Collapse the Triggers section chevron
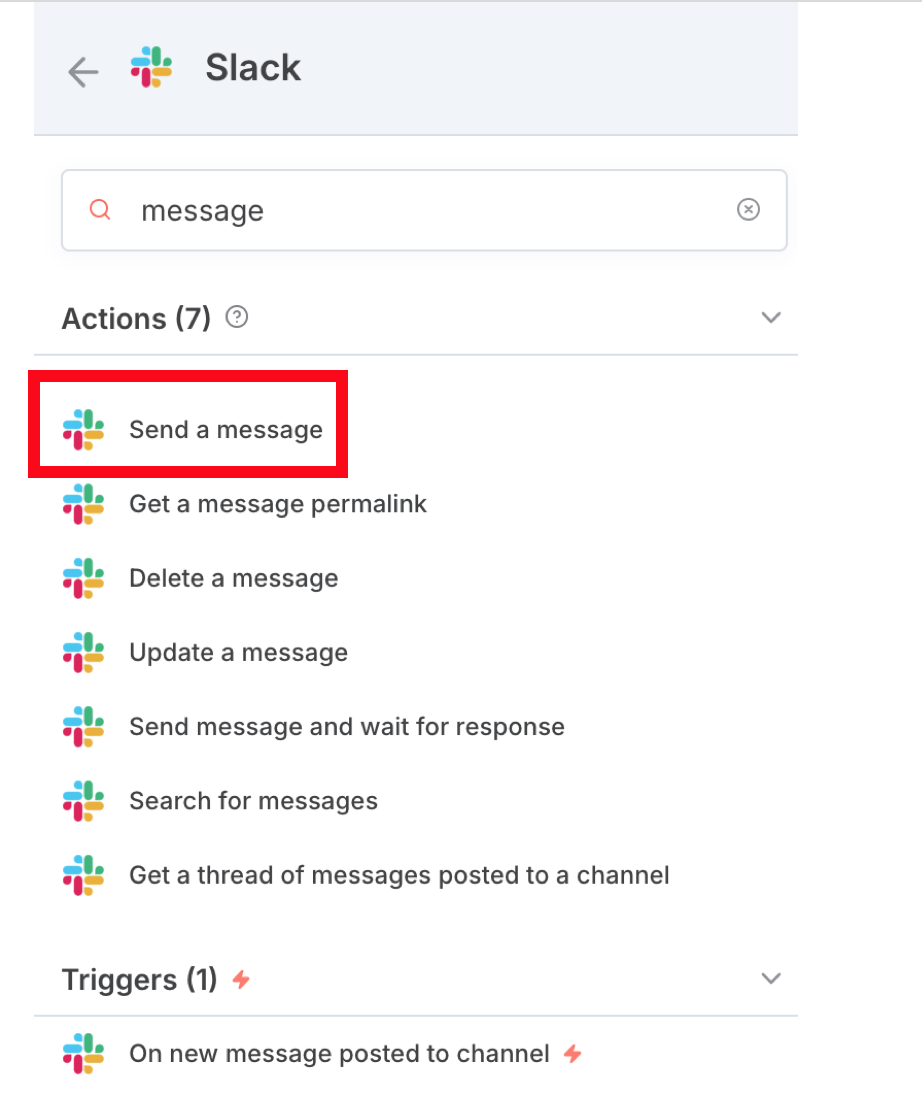The width and height of the screenshot is (922, 1114). [x=771, y=978]
